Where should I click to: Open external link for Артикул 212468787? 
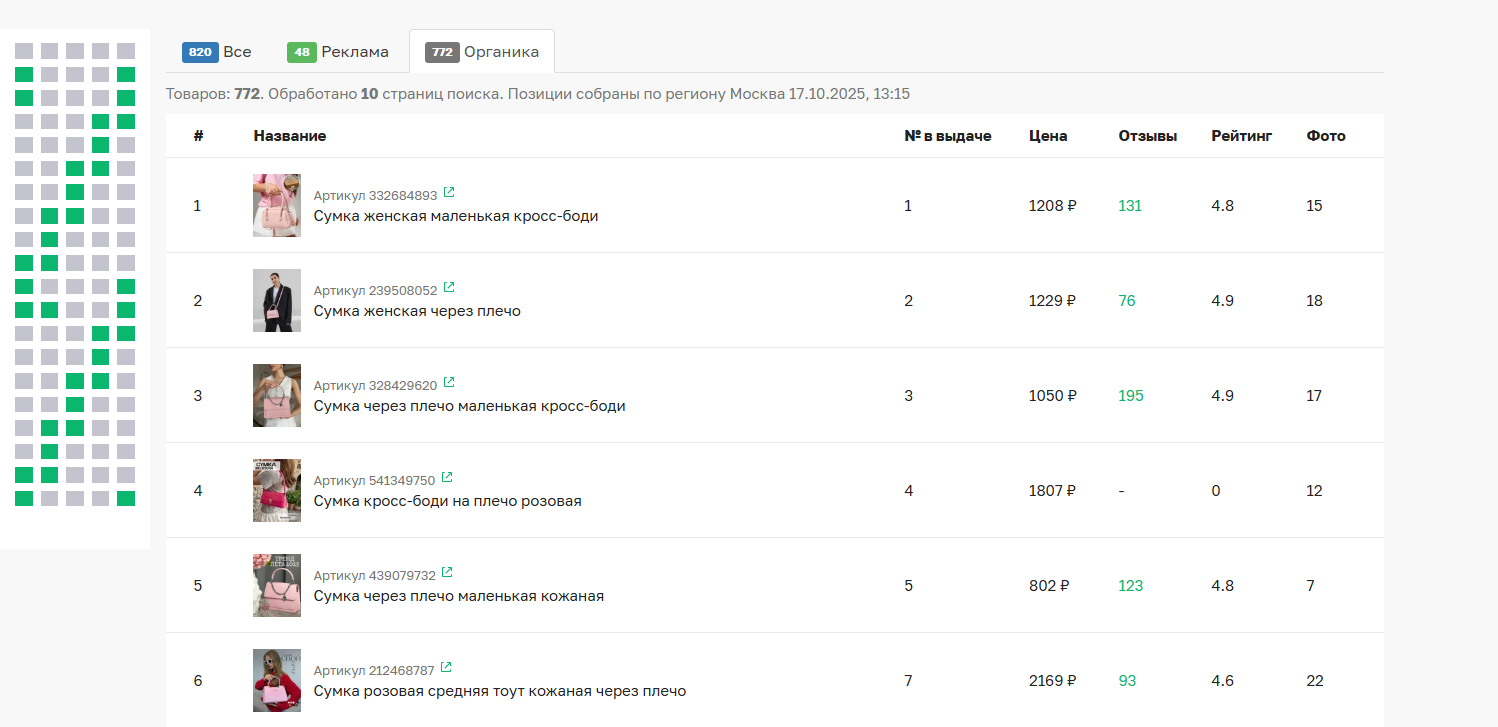pyautogui.click(x=446, y=667)
